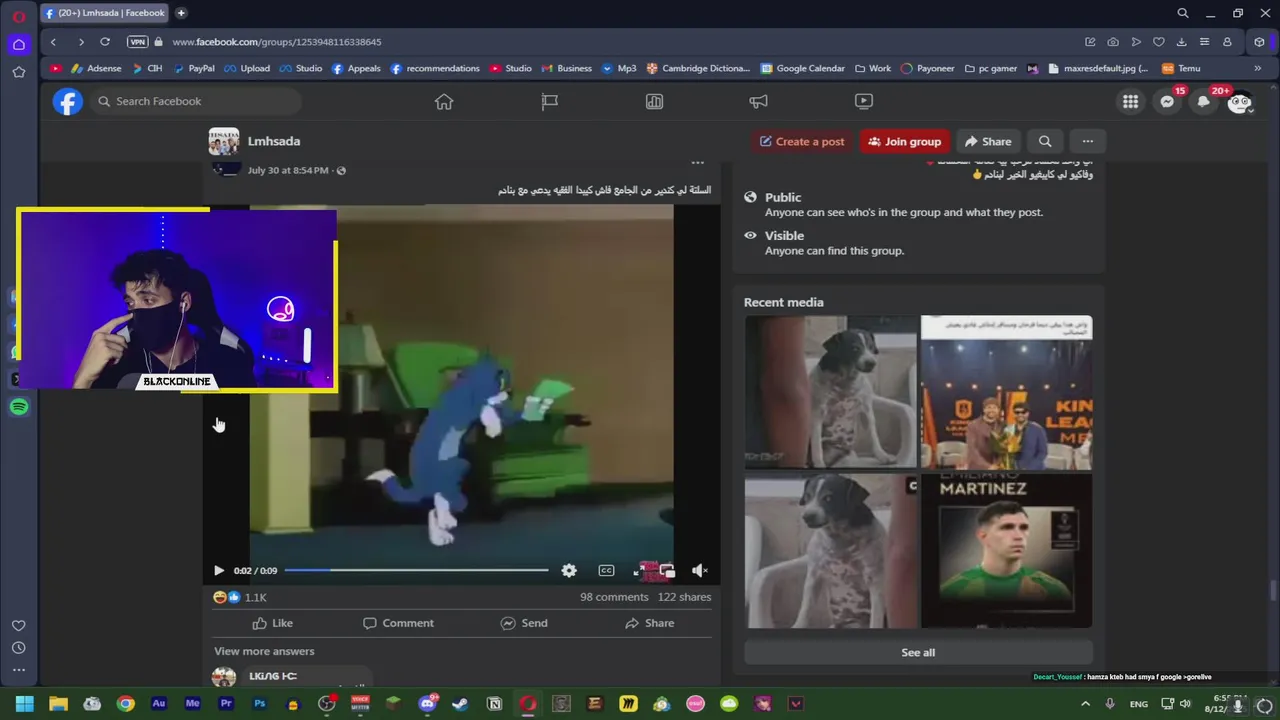Open Google Calendar bookmark

coord(803,68)
